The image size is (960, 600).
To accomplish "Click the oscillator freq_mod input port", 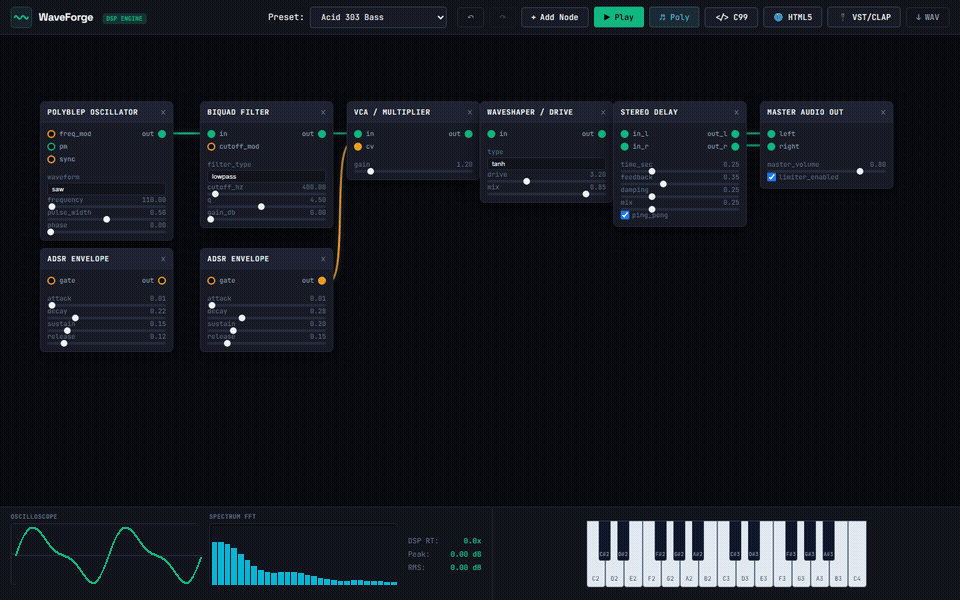I will 51,134.
